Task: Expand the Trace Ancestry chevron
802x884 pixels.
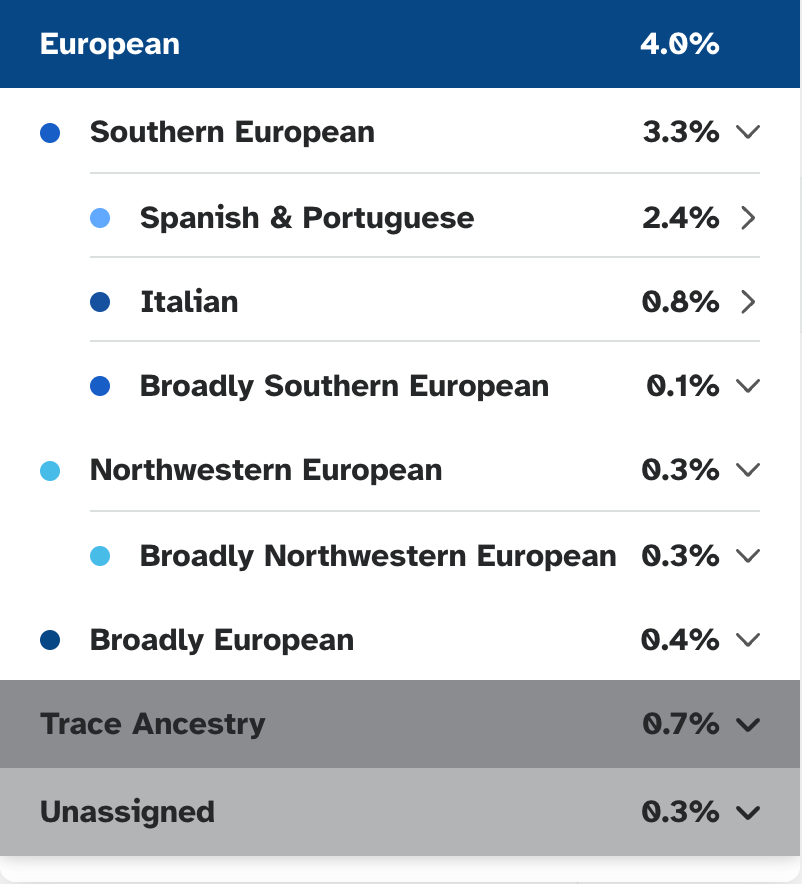Action: pyautogui.click(x=748, y=724)
